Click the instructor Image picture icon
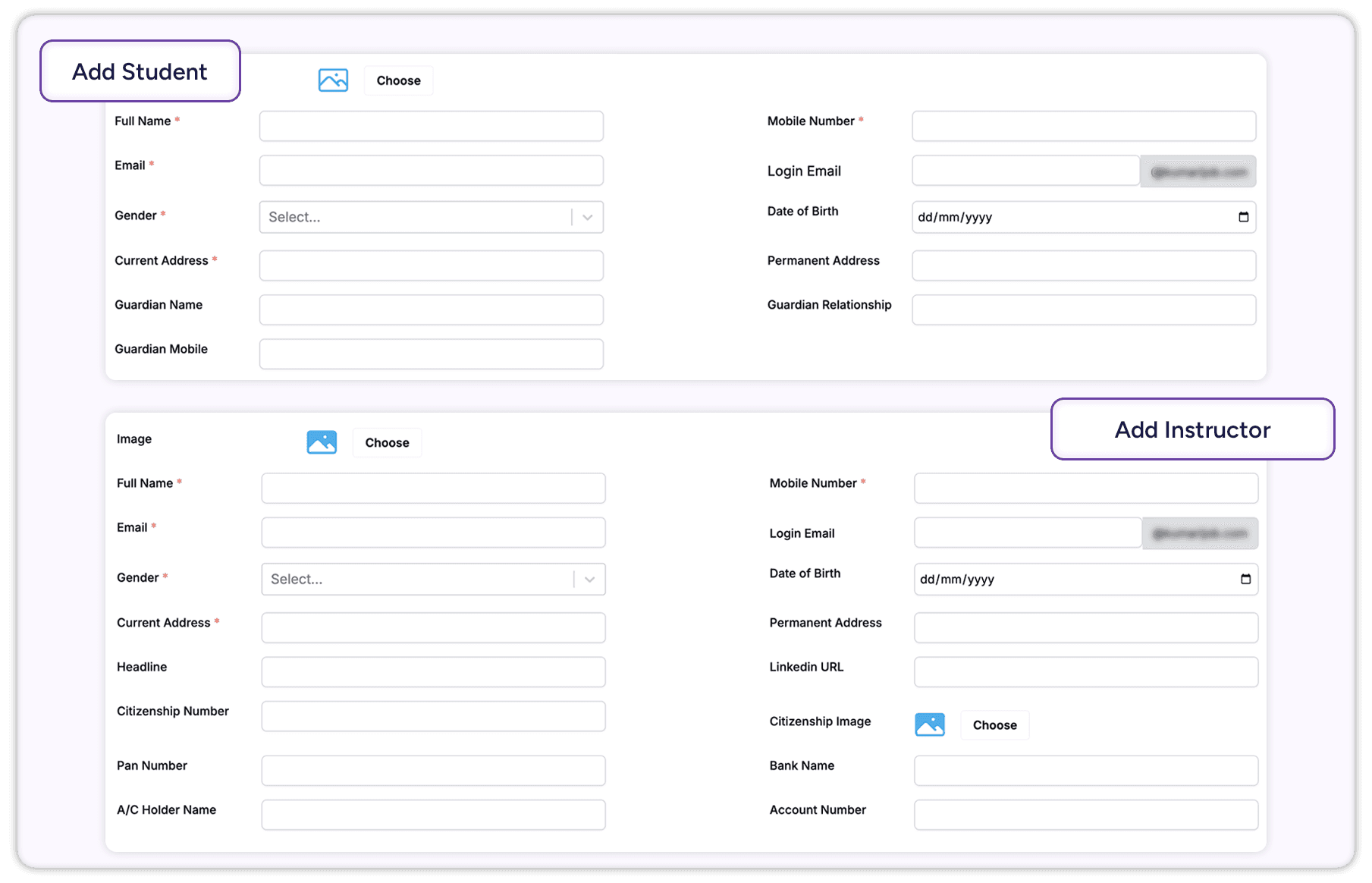Image resolution: width=1372 pixels, height=883 pixels. click(x=321, y=442)
